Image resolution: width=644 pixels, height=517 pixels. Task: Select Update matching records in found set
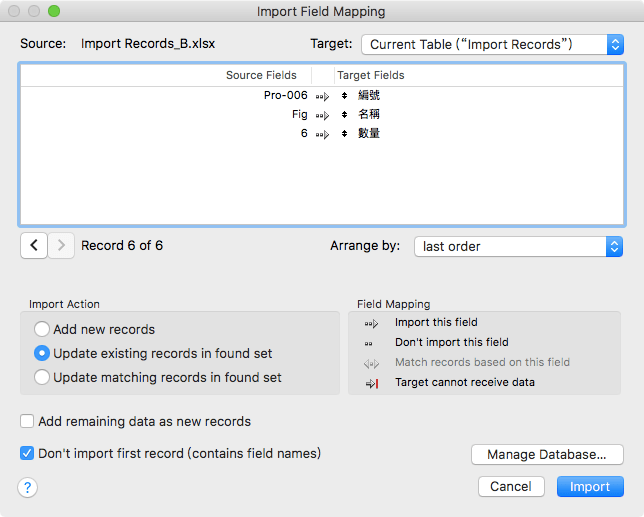[42, 377]
